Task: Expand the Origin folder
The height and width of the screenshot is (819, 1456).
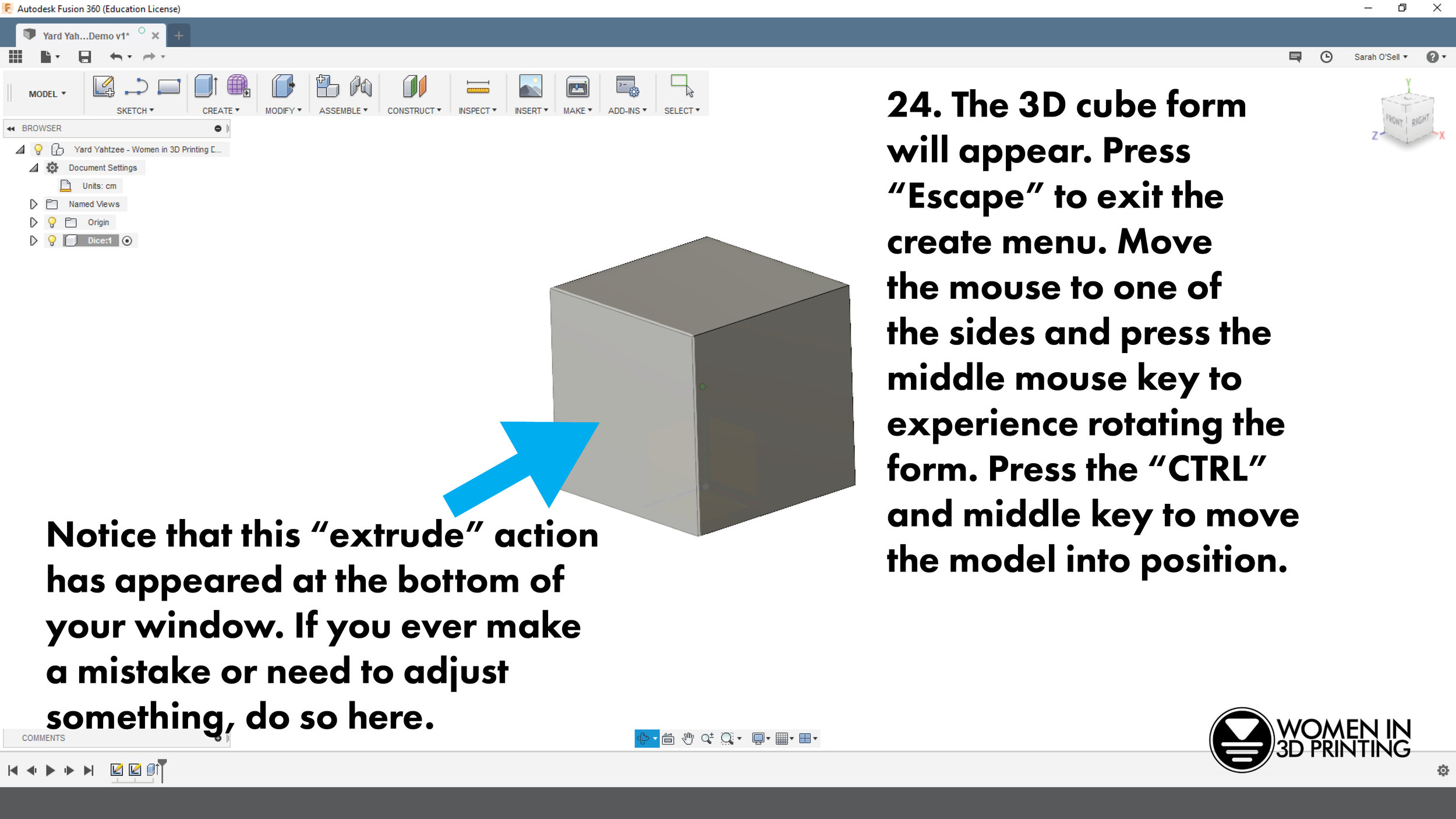Action: (x=34, y=223)
